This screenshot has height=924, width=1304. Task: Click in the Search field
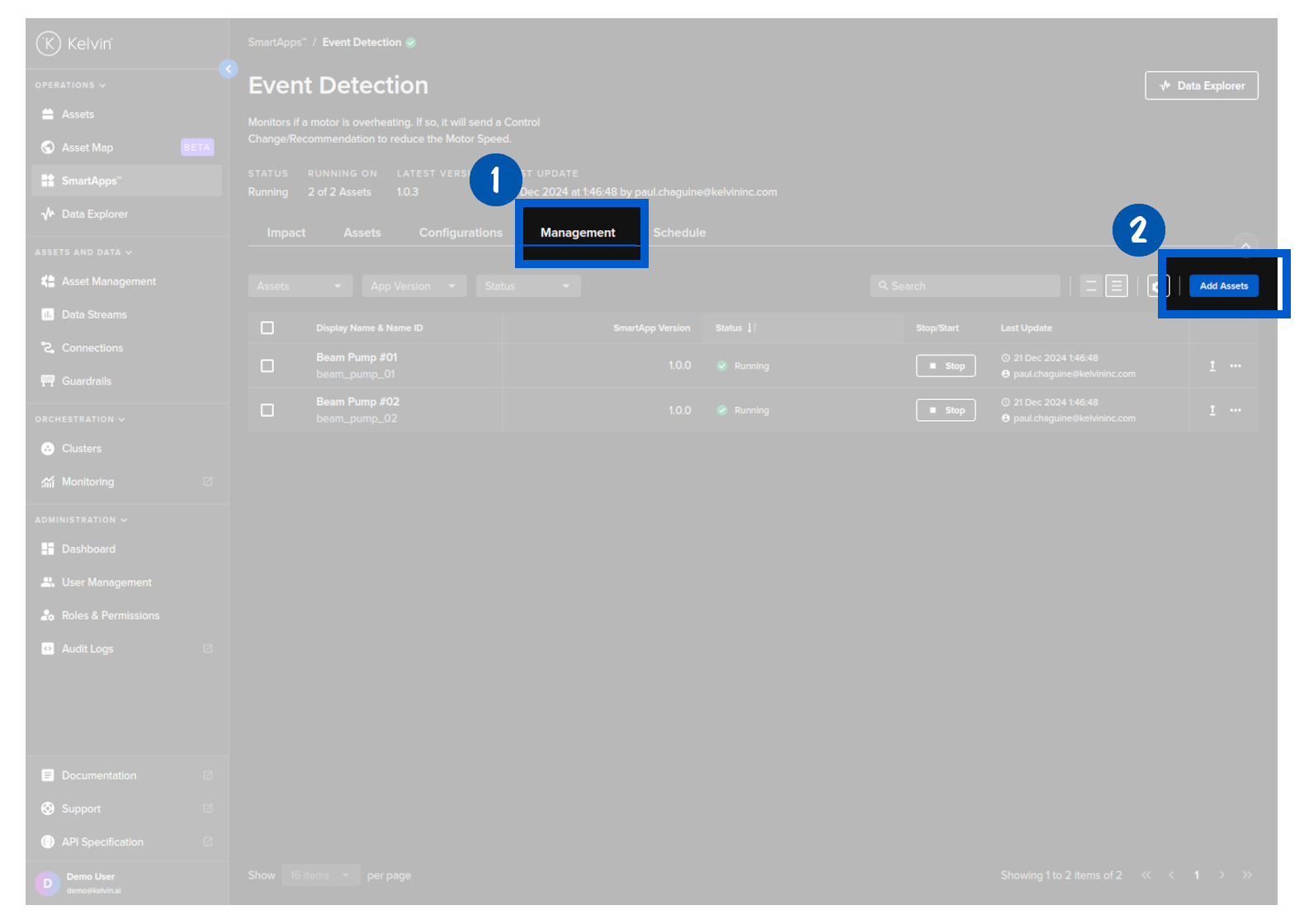pyautogui.click(x=966, y=286)
